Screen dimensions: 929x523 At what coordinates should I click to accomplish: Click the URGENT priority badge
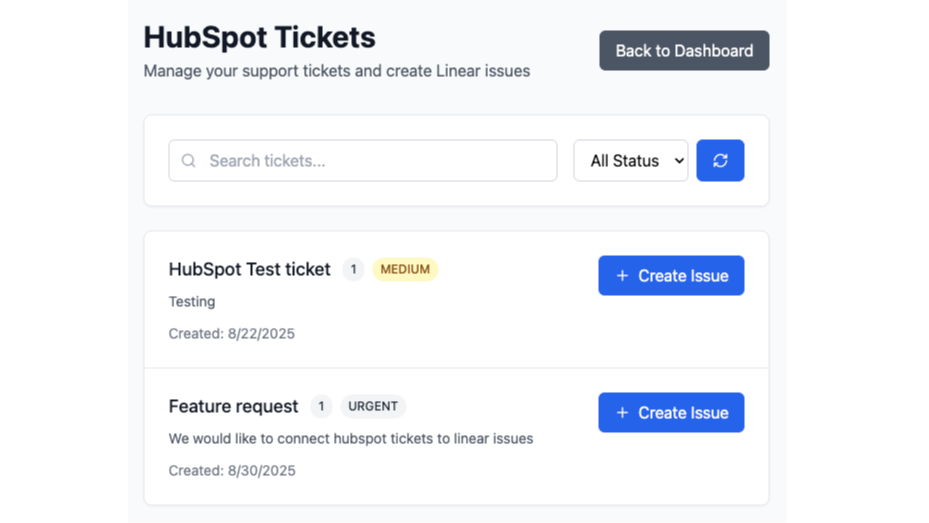click(373, 406)
